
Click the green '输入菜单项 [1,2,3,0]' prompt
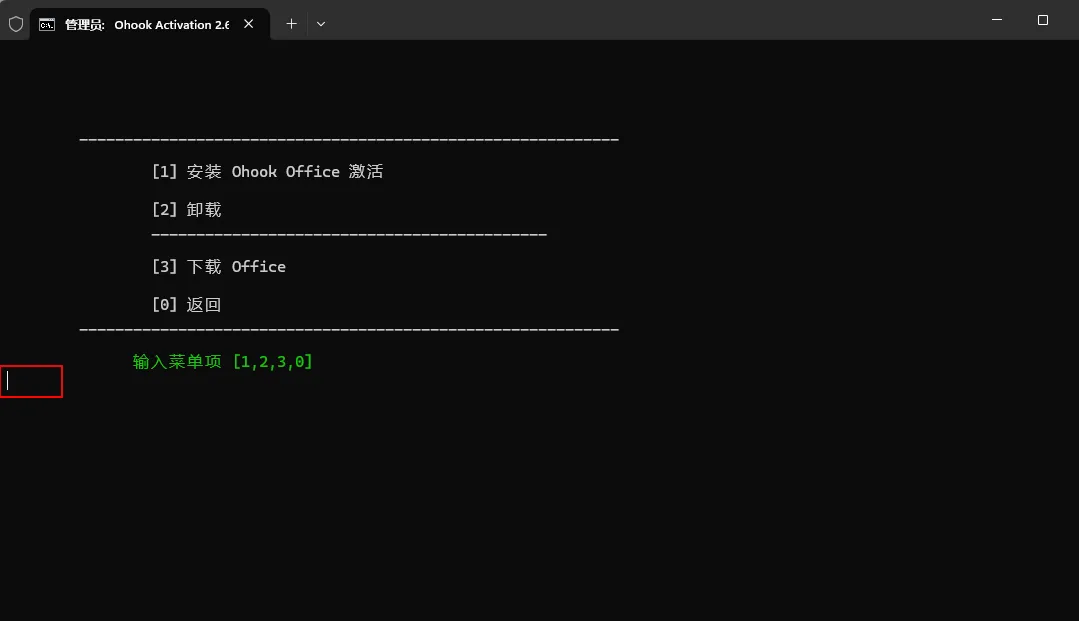coord(222,361)
